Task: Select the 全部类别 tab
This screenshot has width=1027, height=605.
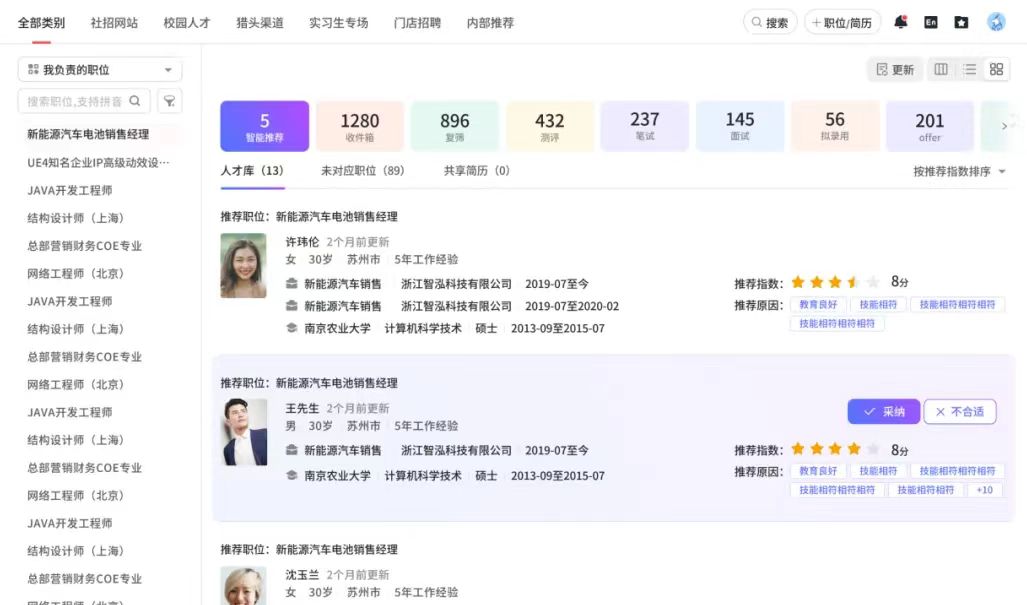Action: (41, 23)
